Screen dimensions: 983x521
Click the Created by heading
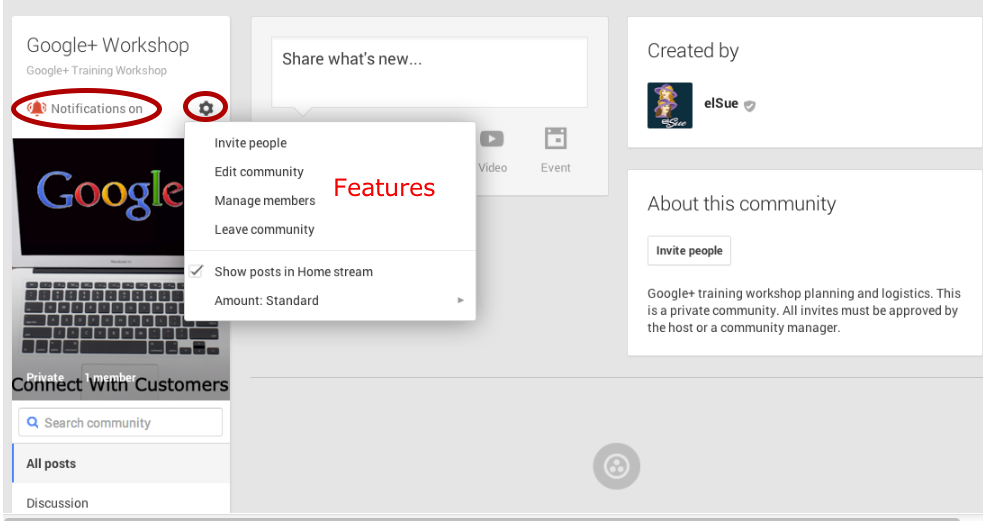click(x=693, y=51)
